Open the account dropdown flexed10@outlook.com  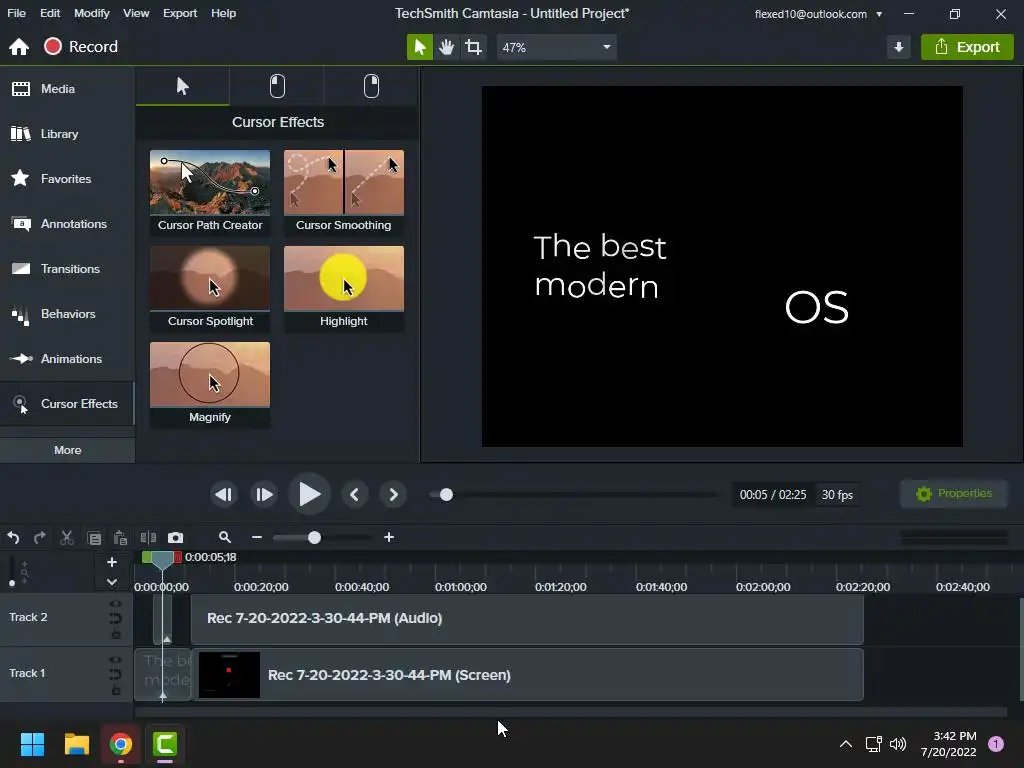click(x=818, y=14)
